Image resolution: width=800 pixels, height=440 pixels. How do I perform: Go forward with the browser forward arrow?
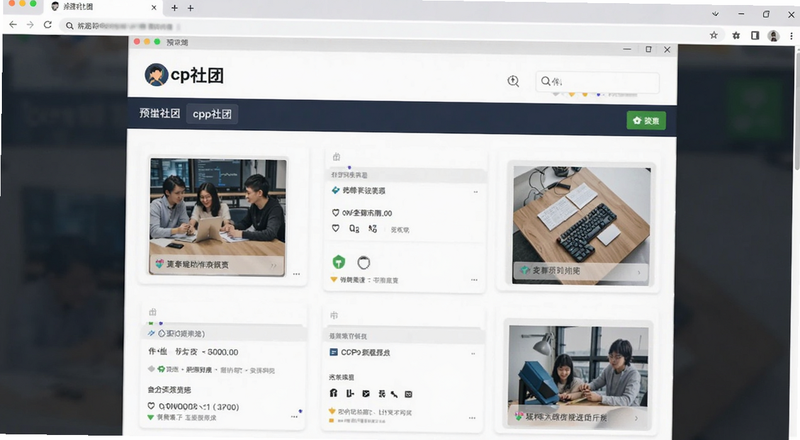pyautogui.click(x=30, y=25)
